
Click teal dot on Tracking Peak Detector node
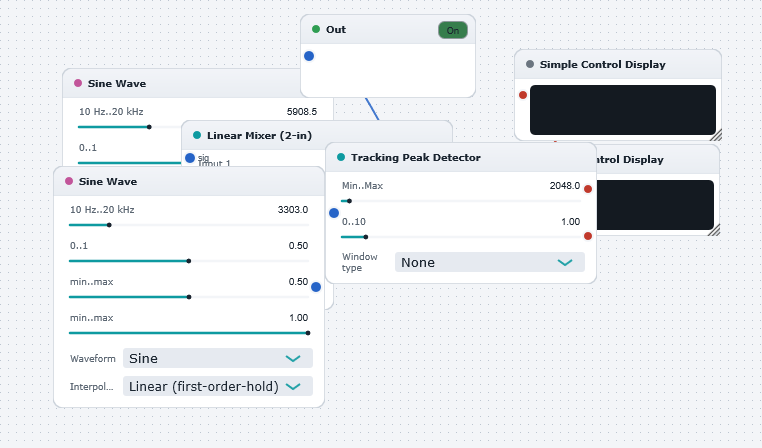point(341,157)
